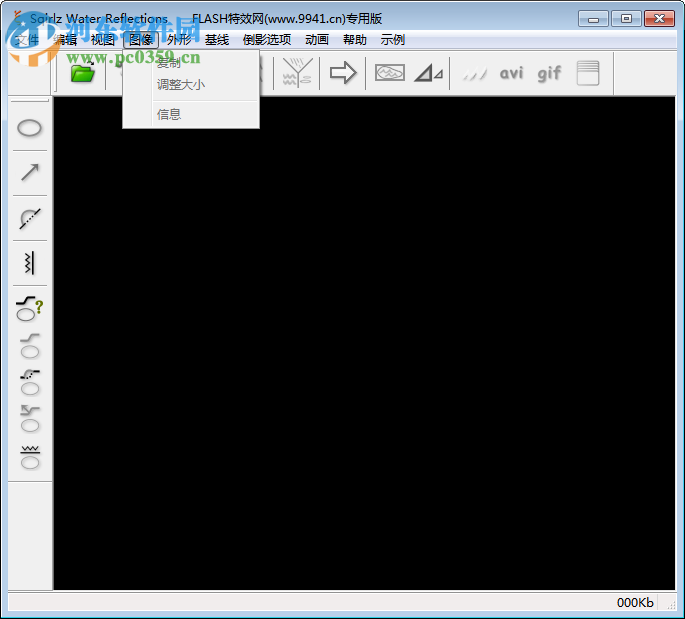The height and width of the screenshot is (619, 685).
Task: Click the gif export icon
Action: (x=549, y=73)
